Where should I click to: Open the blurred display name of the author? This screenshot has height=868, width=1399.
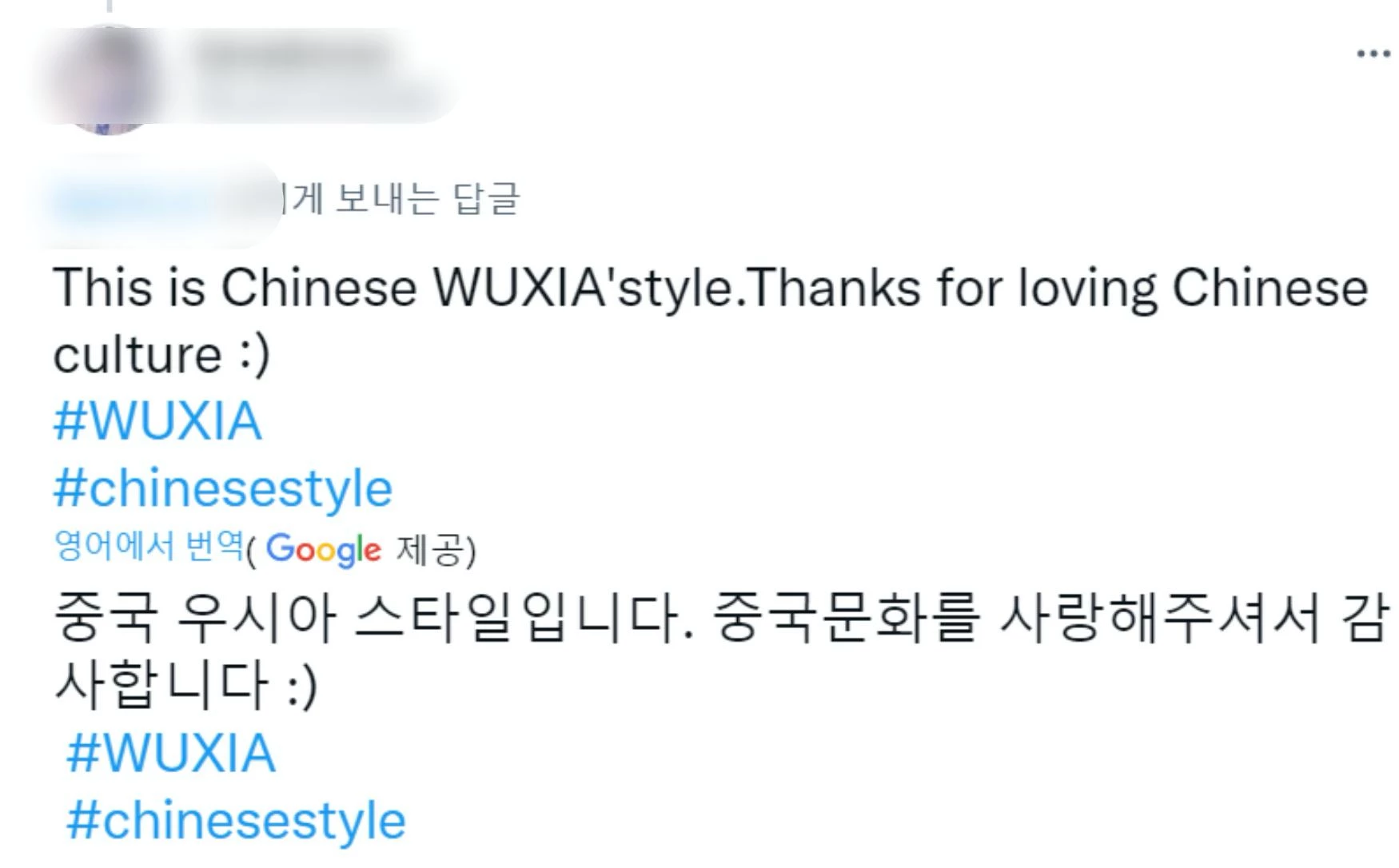294,55
